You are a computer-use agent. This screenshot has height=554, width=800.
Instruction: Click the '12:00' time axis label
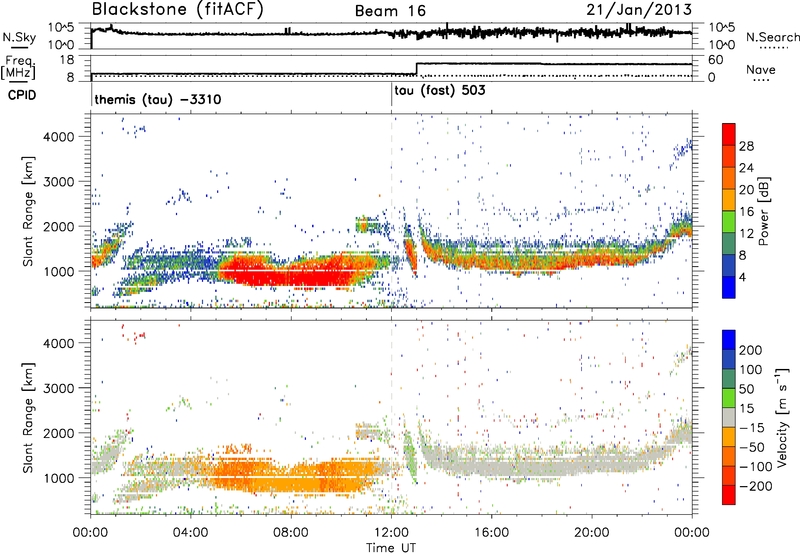391,533
